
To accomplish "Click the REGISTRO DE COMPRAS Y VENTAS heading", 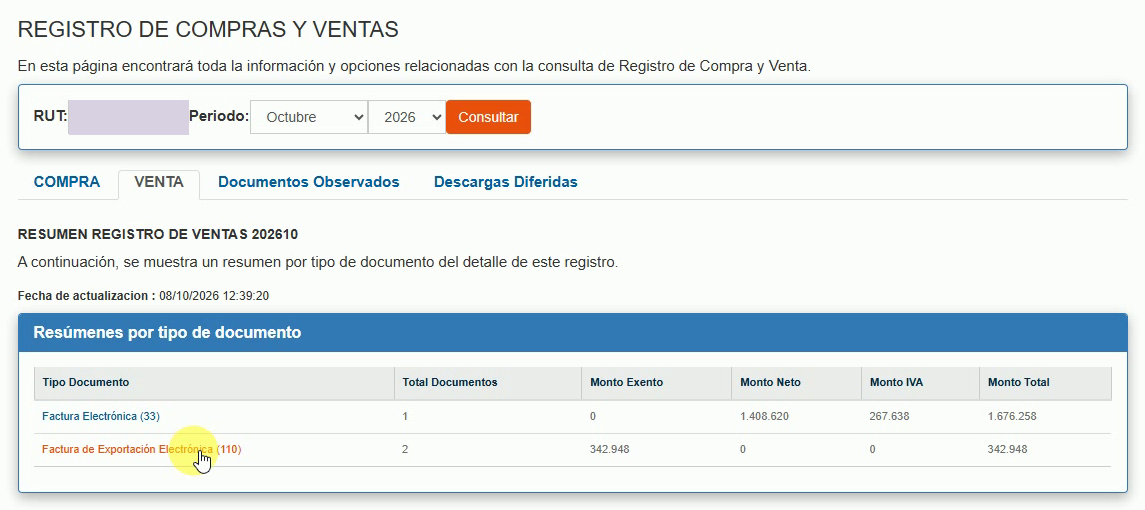I will point(208,29).
